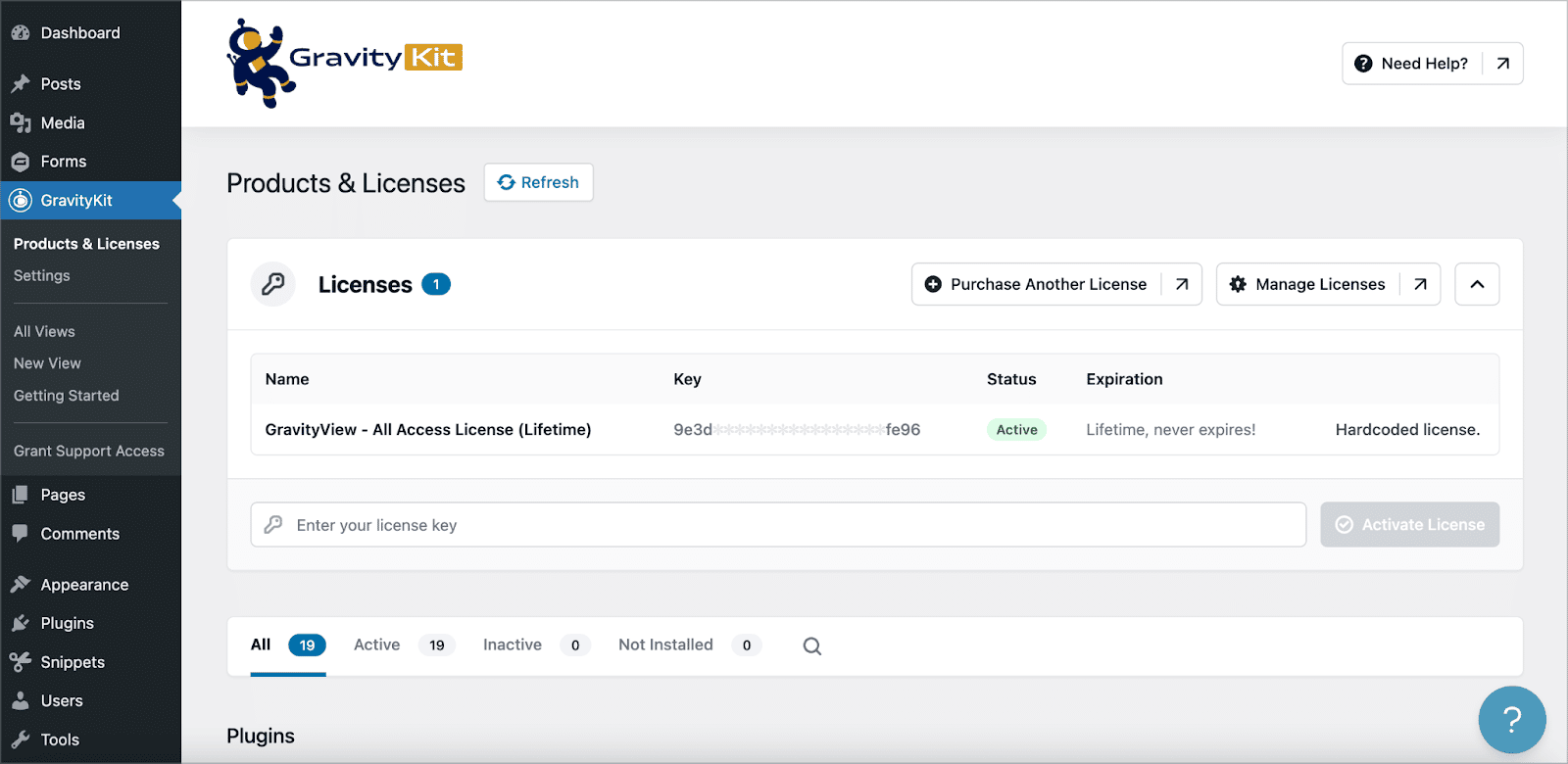Viewport: 1568px width, 764px height.
Task: Click the arrow beside Manage Licenses
Action: pos(1420,284)
